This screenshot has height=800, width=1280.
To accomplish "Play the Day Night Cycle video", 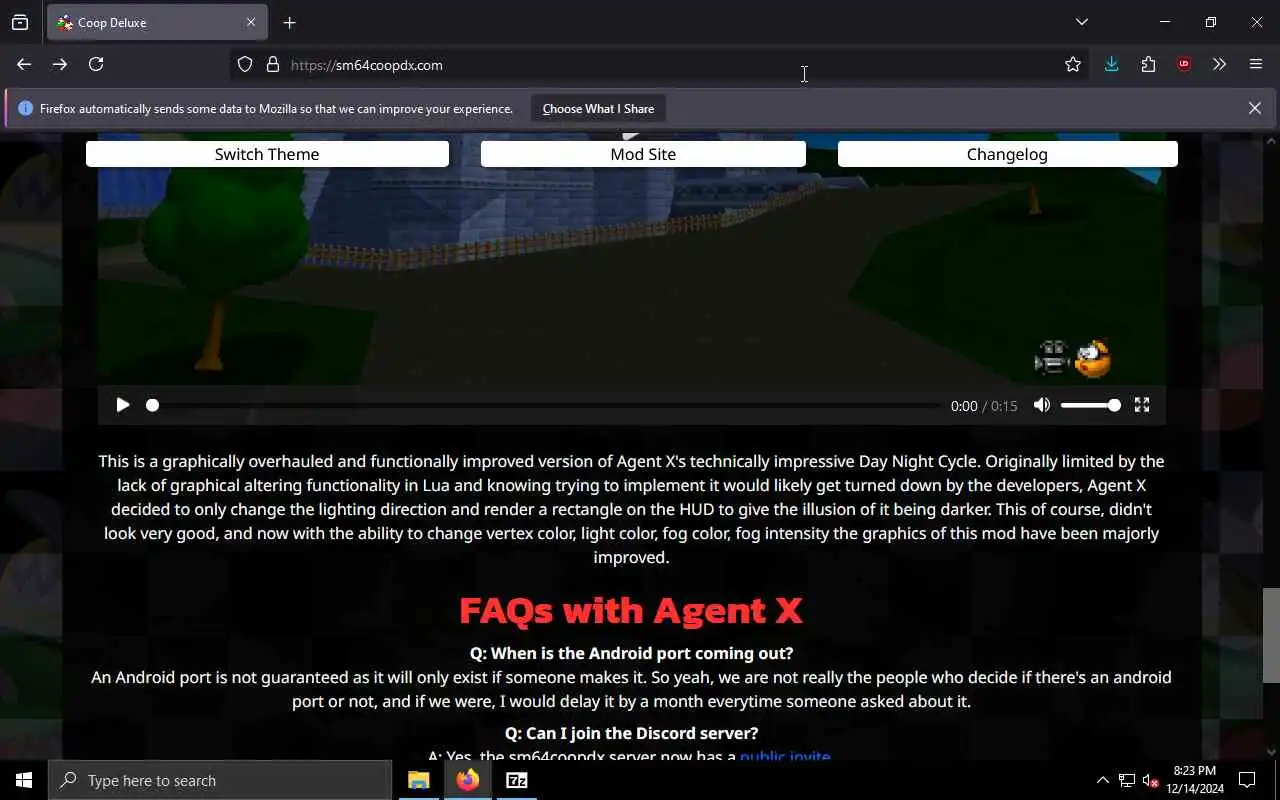I will click(123, 405).
